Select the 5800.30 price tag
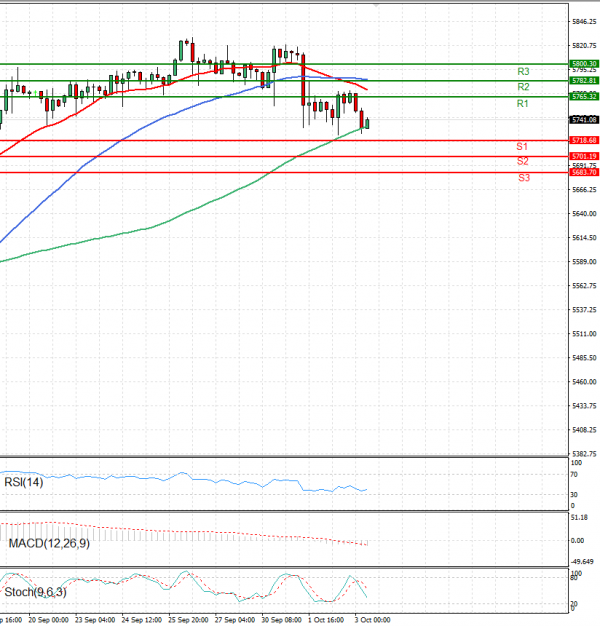Viewport: 600px width, 626px height. coord(584,64)
